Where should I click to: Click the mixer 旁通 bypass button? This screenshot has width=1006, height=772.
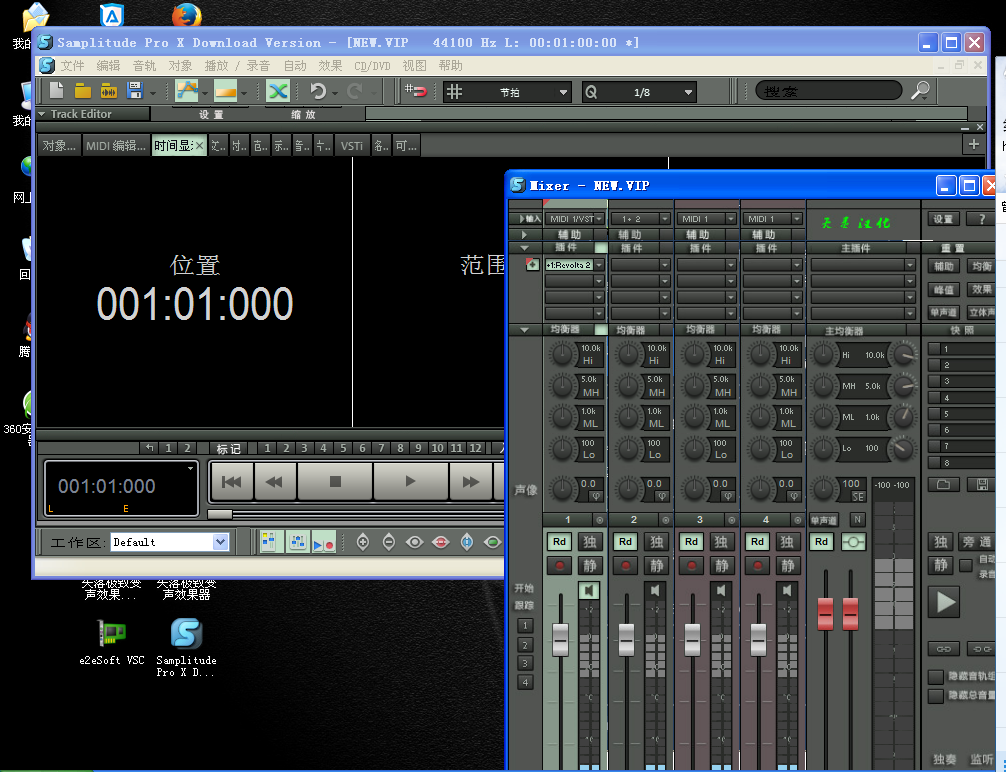(978, 542)
